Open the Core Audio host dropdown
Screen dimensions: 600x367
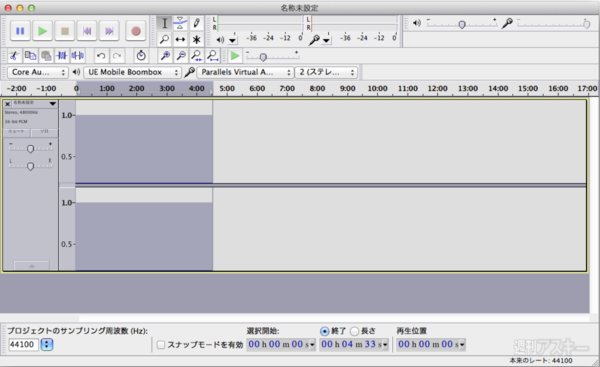(38, 72)
